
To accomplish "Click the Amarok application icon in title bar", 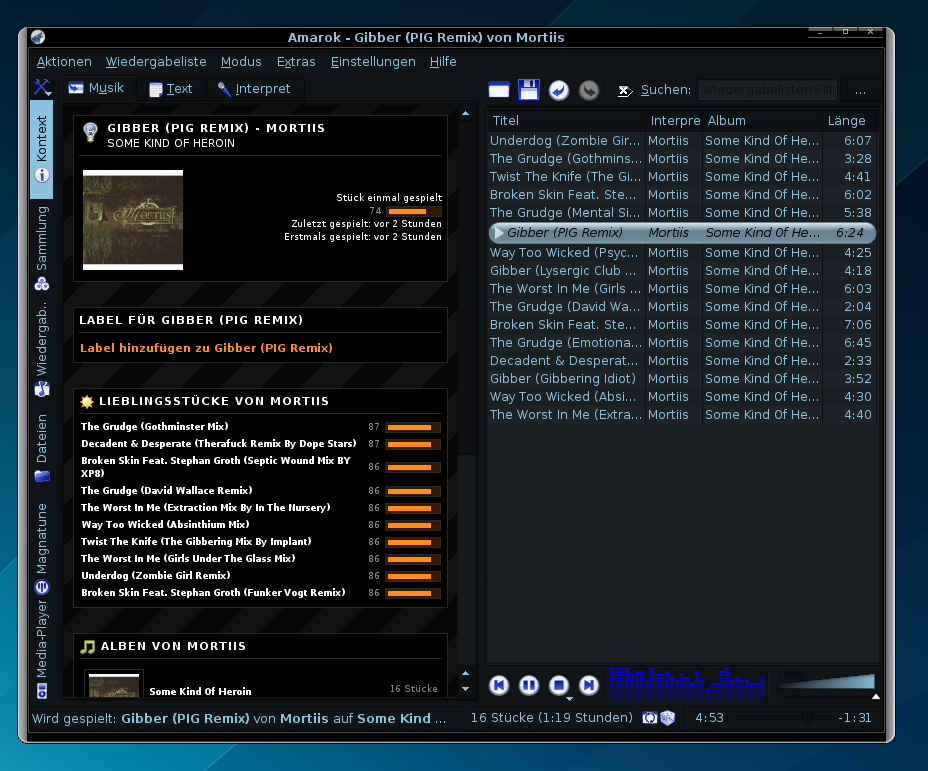I will [x=38, y=37].
